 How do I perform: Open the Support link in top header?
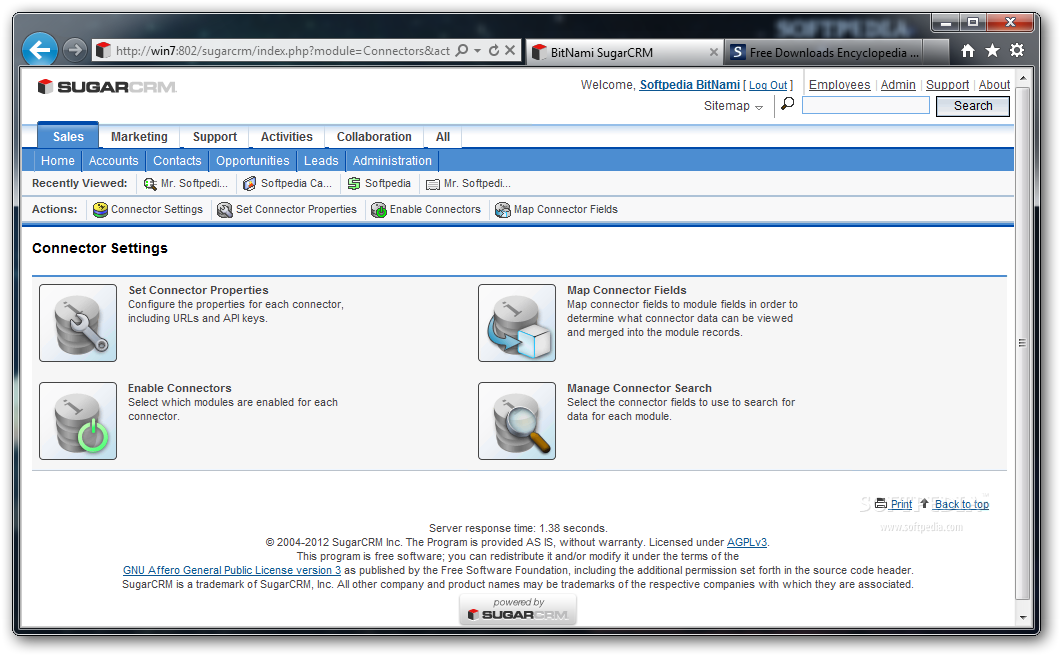pos(947,85)
